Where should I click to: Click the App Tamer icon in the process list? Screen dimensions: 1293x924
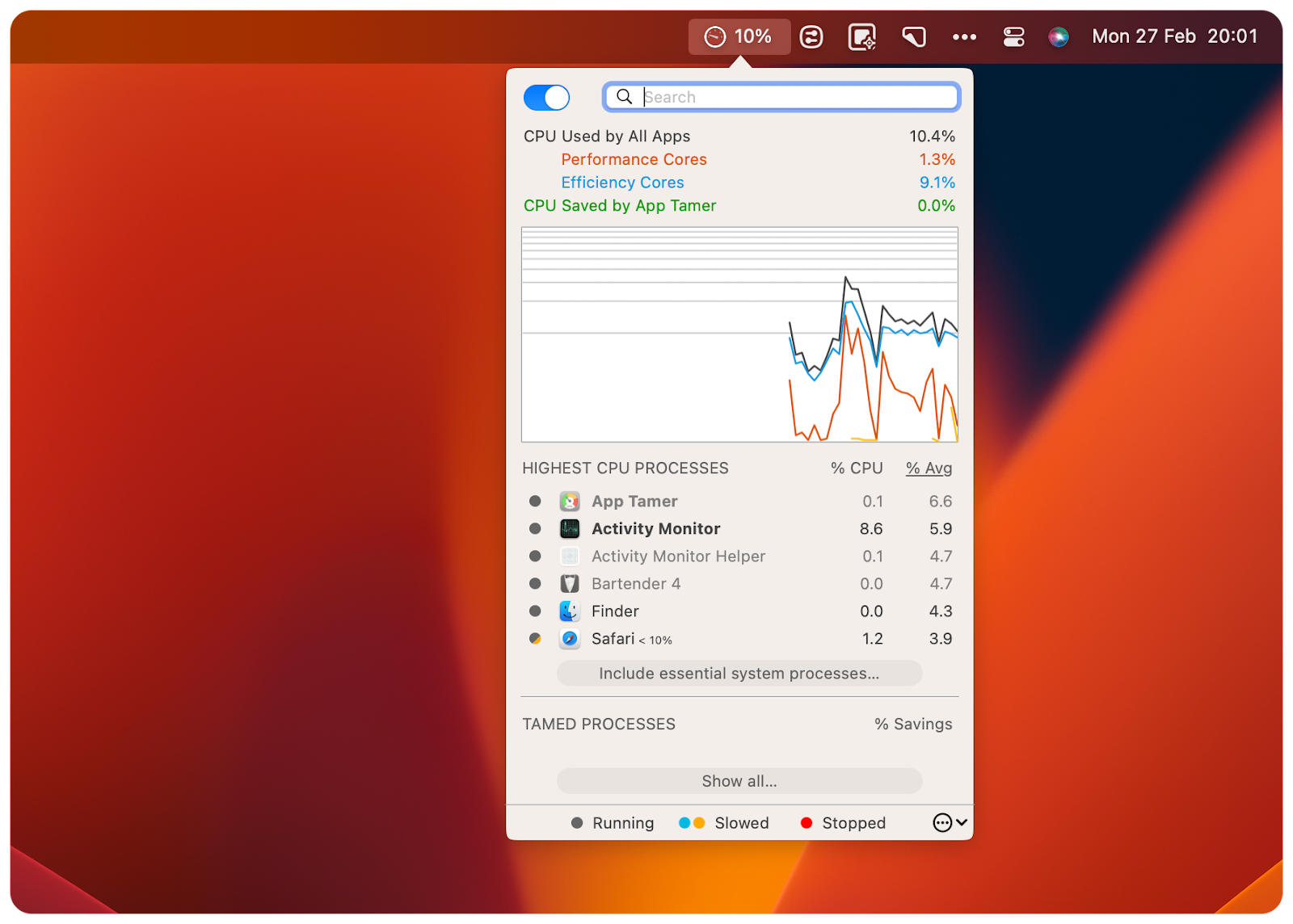(570, 501)
